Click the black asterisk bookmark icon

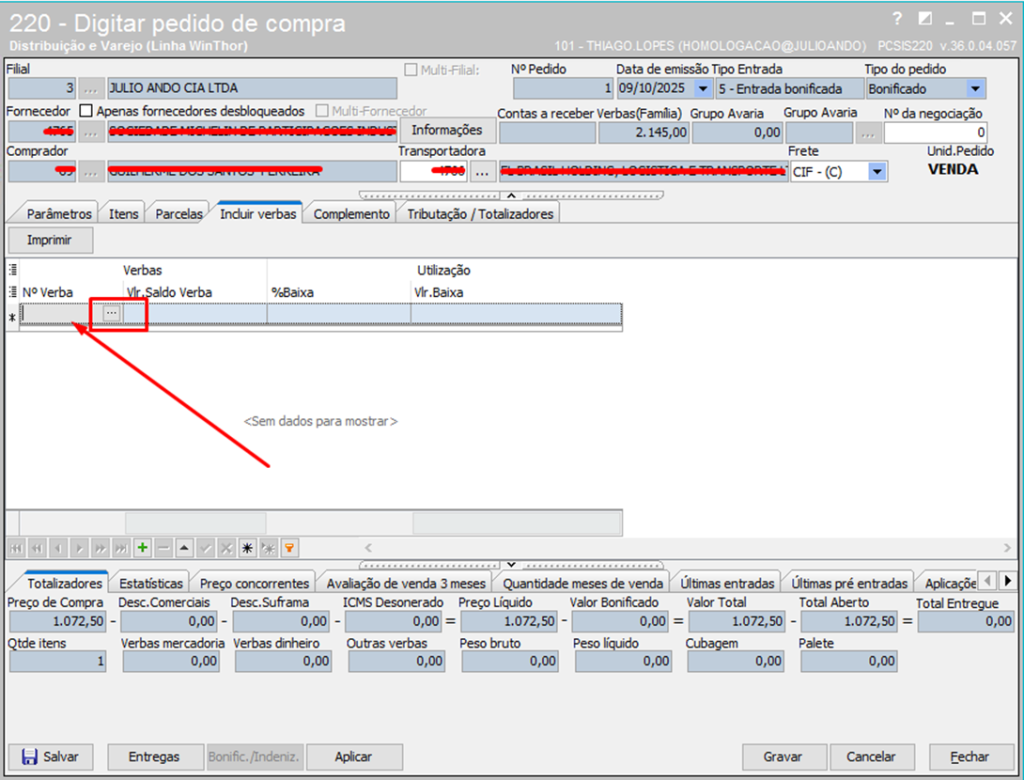247,548
